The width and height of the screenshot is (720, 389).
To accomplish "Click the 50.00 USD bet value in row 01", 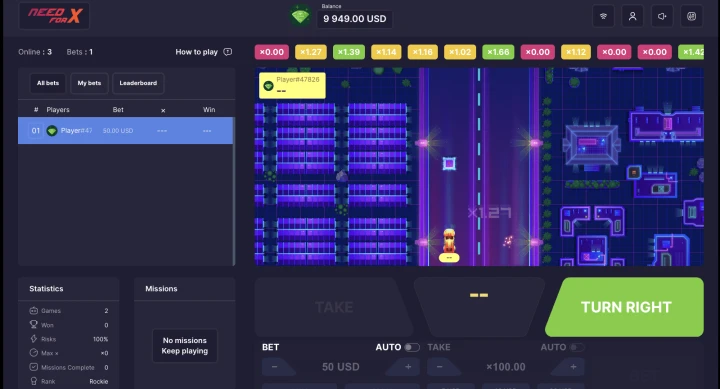I will [118, 131].
